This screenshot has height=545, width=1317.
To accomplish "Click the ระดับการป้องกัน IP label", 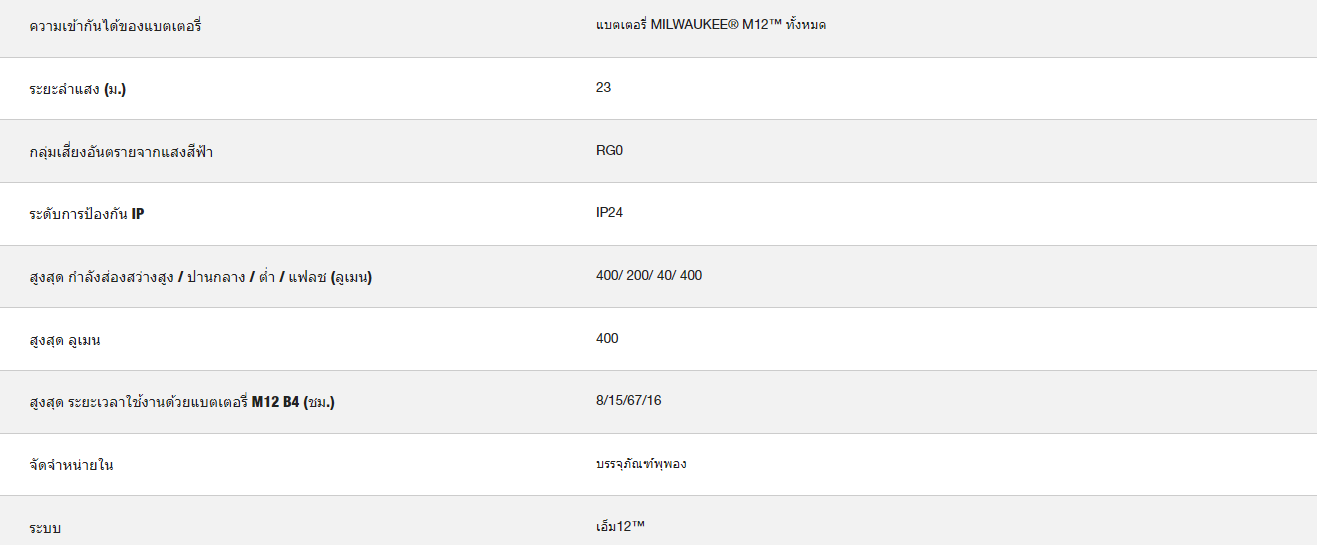I will [x=87, y=214].
